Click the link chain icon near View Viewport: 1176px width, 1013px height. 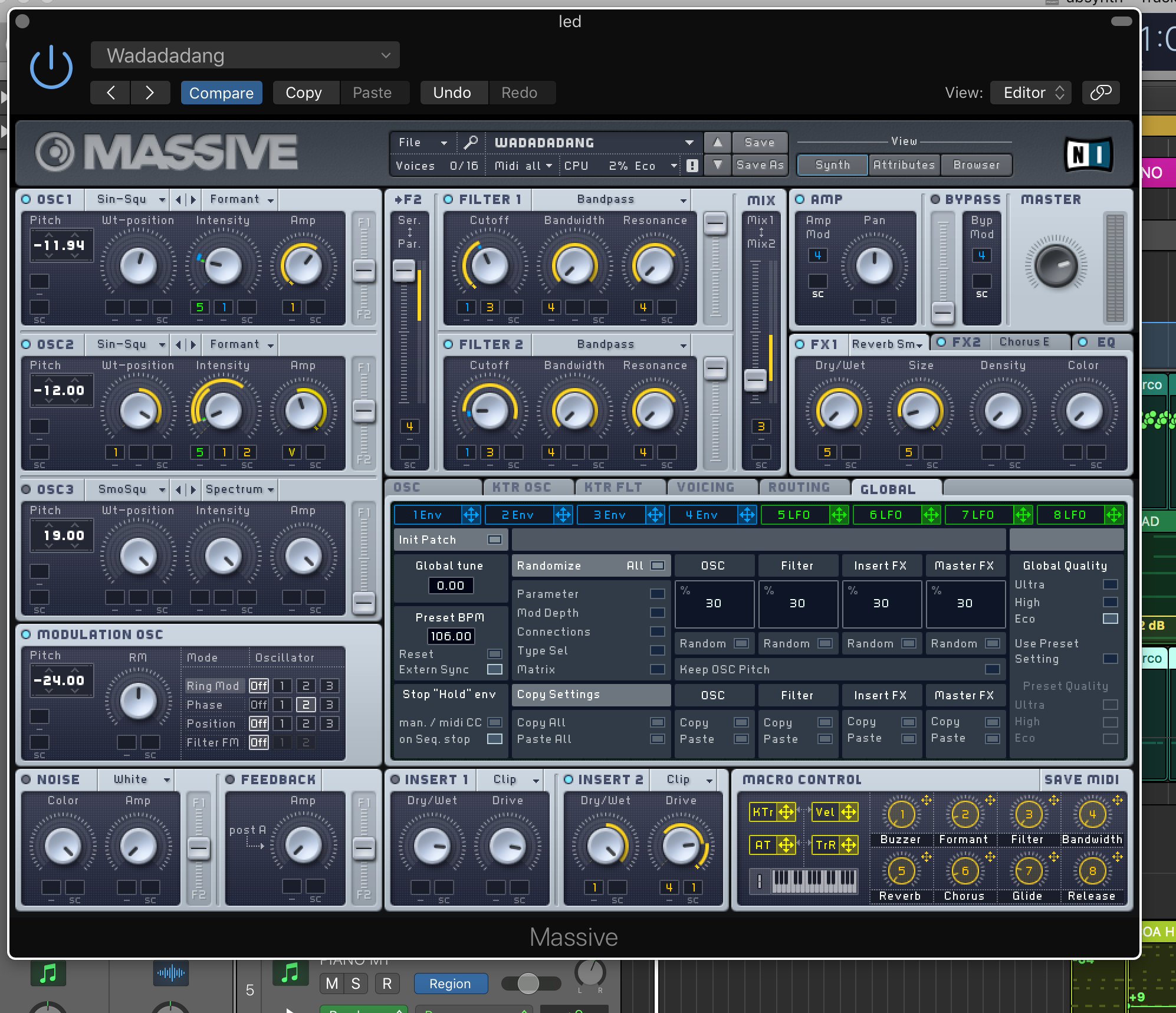click(1101, 93)
